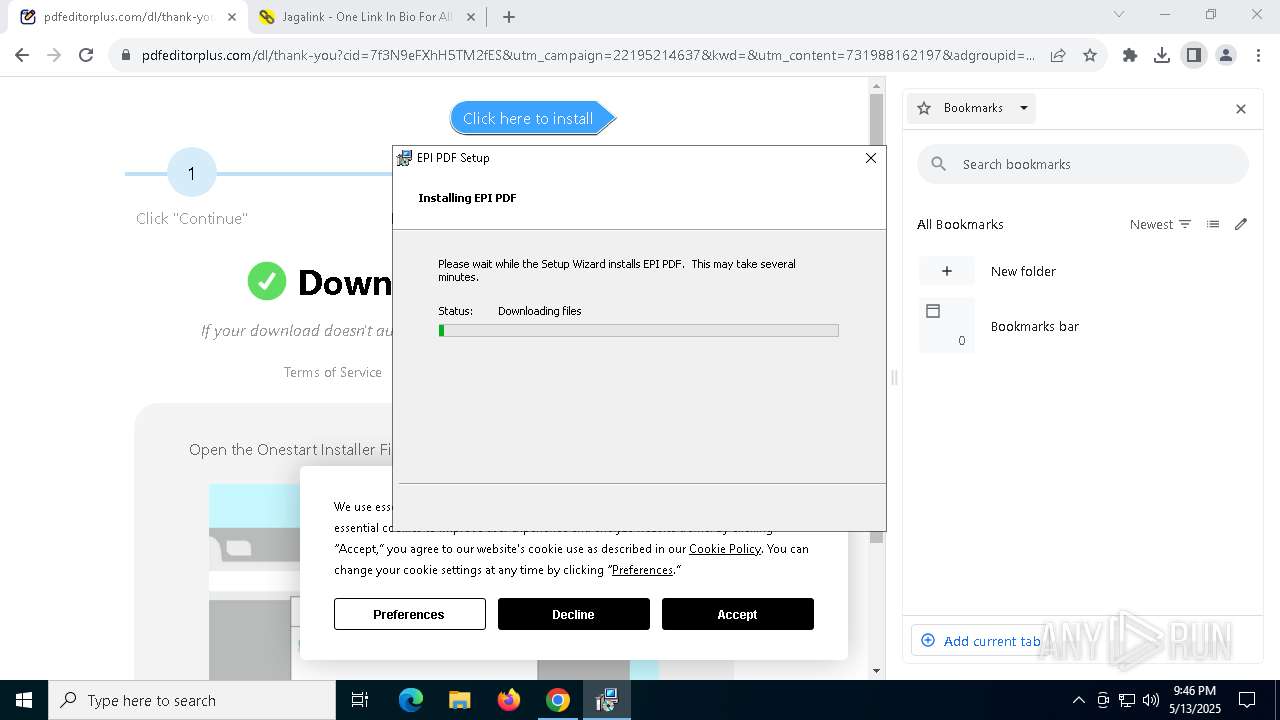This screenshot has height=720, width=1280.
Task: Open Task View on taskbar
Action: tap(360, 700)
